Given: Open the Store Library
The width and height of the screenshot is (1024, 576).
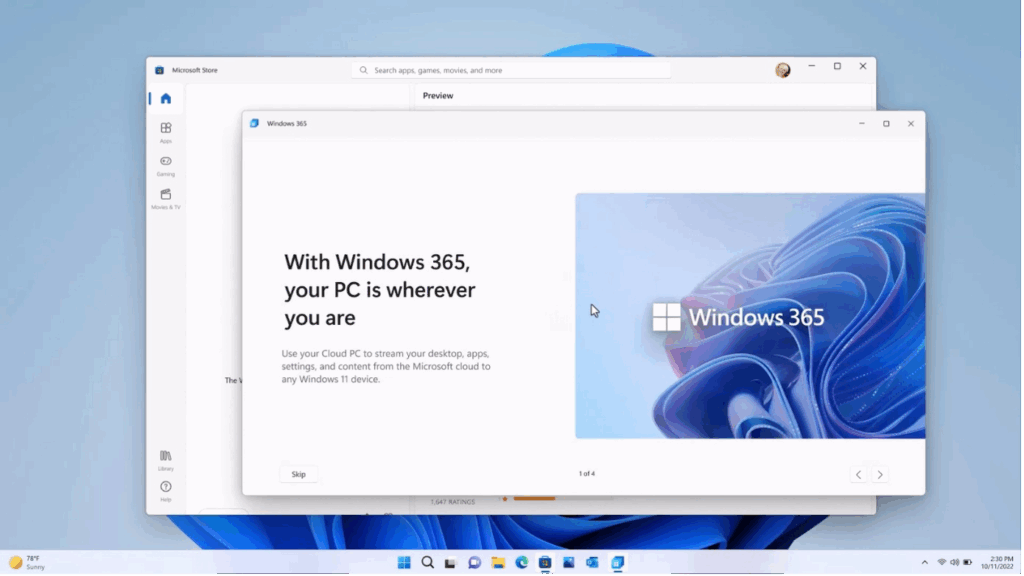Looking at the screenshot, I should pyautogui.click(x=165, y=459).
